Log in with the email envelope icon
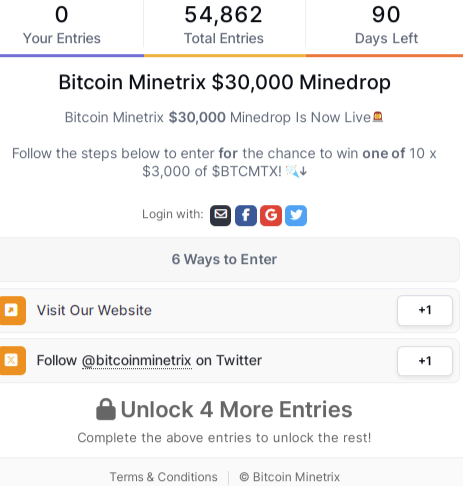 [220, 215]
